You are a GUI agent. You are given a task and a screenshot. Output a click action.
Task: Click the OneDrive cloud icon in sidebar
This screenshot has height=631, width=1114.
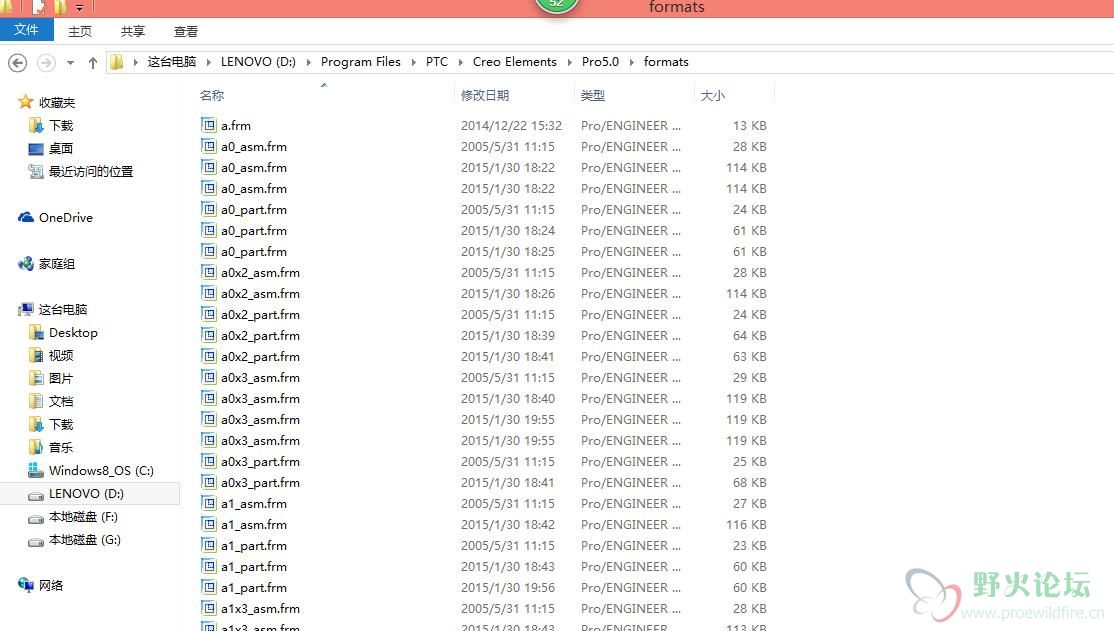tap(26, 217)
